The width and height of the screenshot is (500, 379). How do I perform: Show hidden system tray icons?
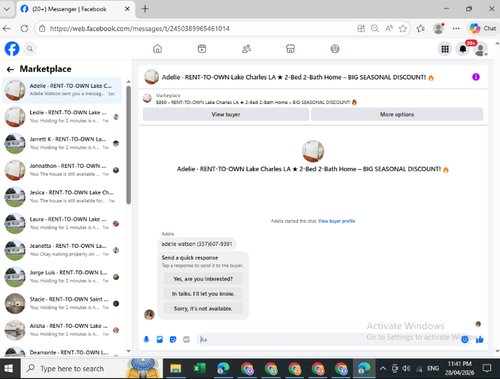(383, 368)
